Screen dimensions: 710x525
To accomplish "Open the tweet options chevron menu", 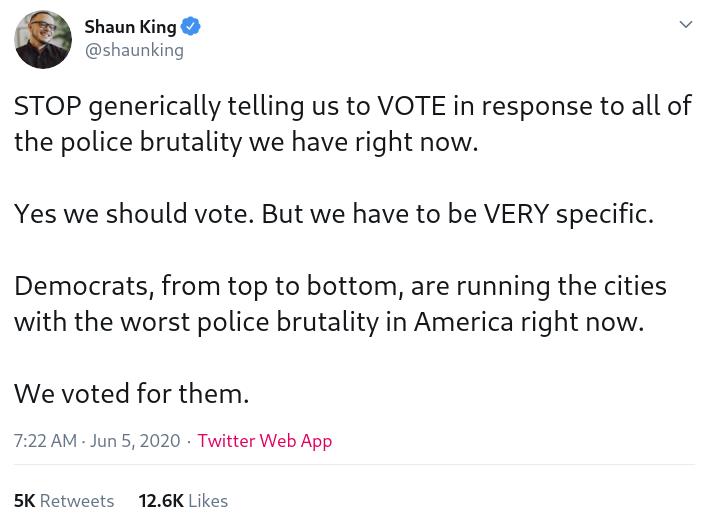I will pos(685,25).
